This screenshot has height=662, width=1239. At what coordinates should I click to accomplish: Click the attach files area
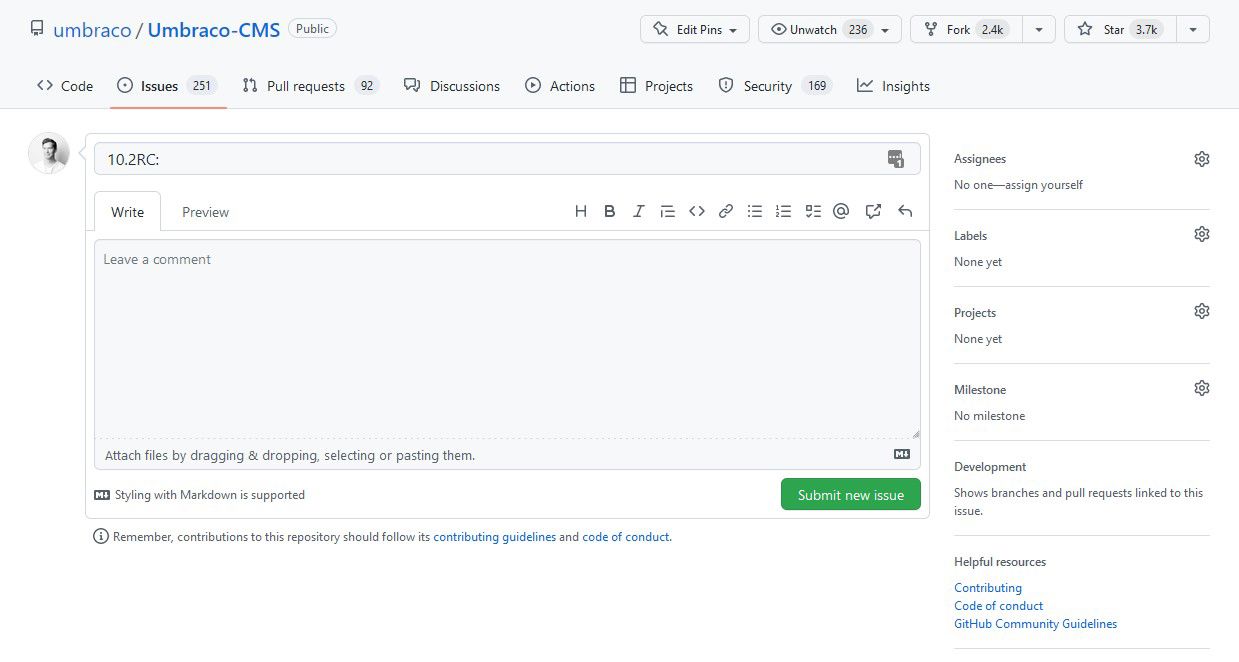pyautogui.click(x=507, y=454)
